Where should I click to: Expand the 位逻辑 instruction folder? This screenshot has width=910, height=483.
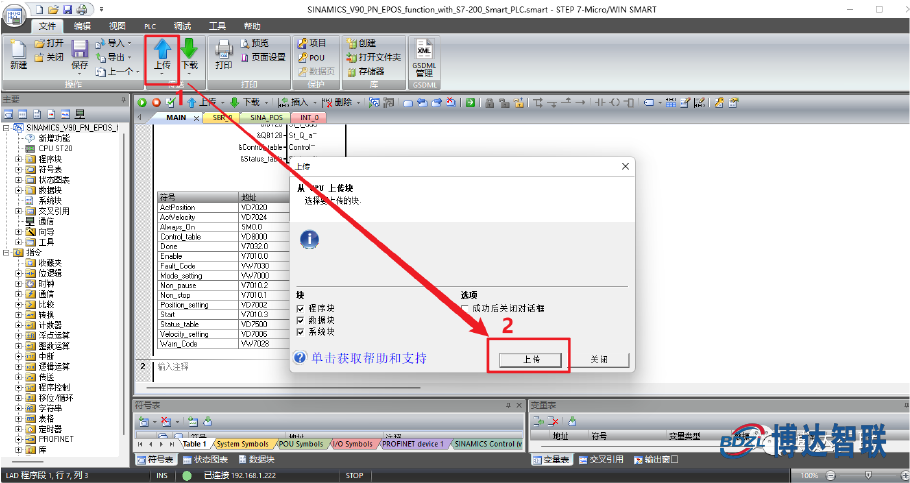(19, 273)
